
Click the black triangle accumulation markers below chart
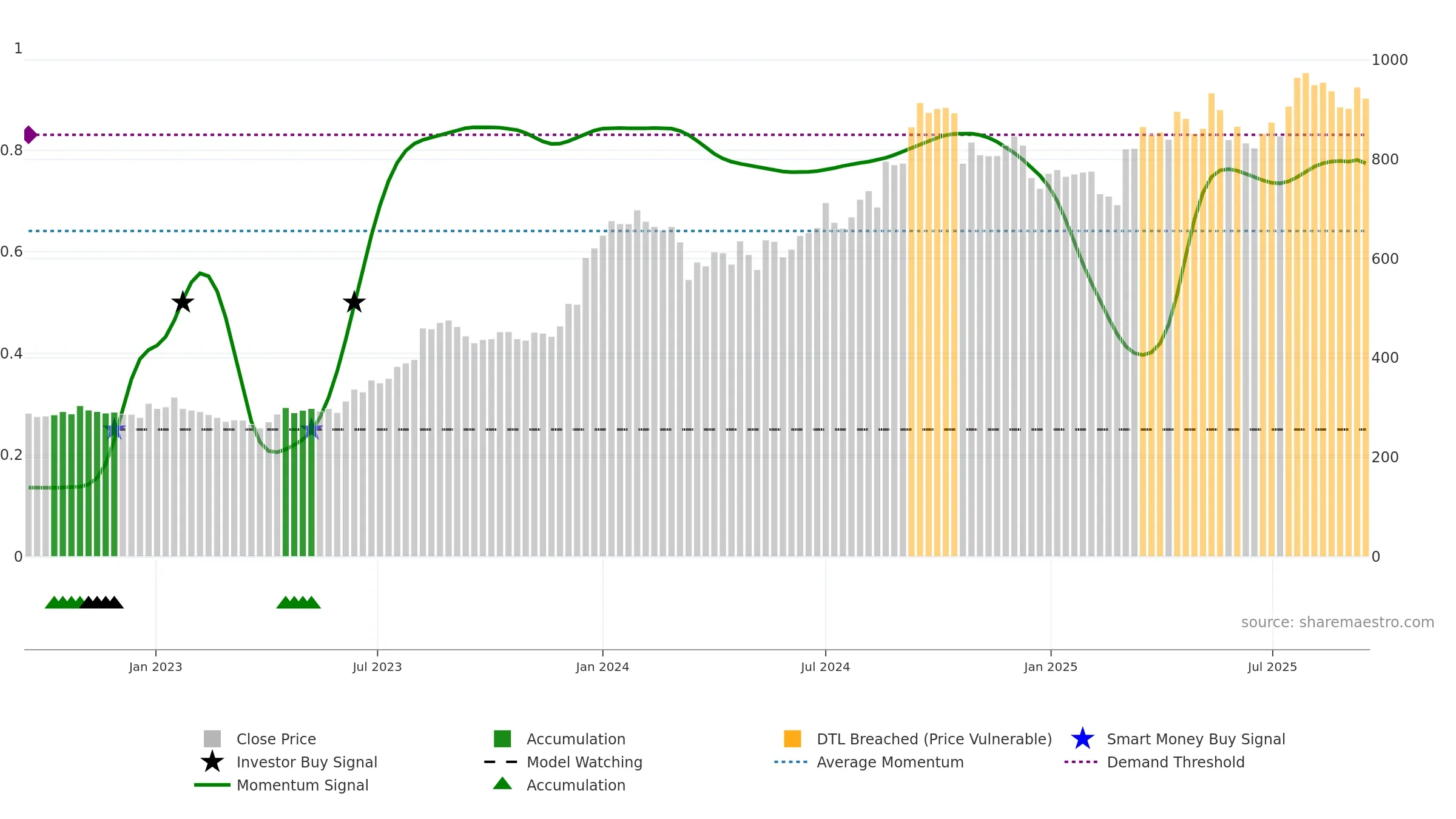click(x=101, y=602)
